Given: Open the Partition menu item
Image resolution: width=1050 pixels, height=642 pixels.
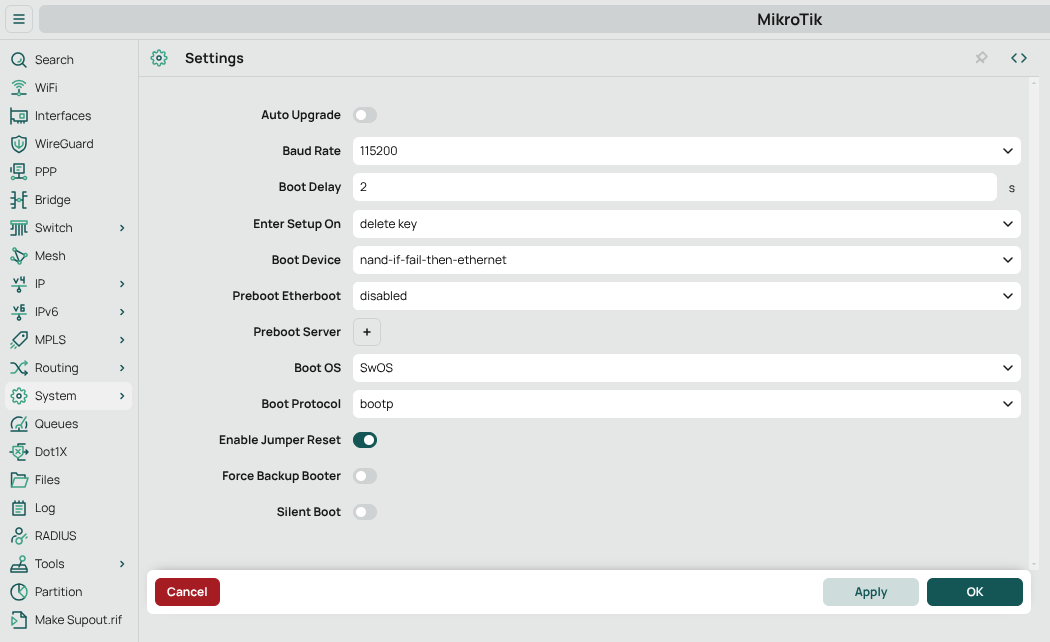Looking at the screenshot, I should (x=68, y=592).
